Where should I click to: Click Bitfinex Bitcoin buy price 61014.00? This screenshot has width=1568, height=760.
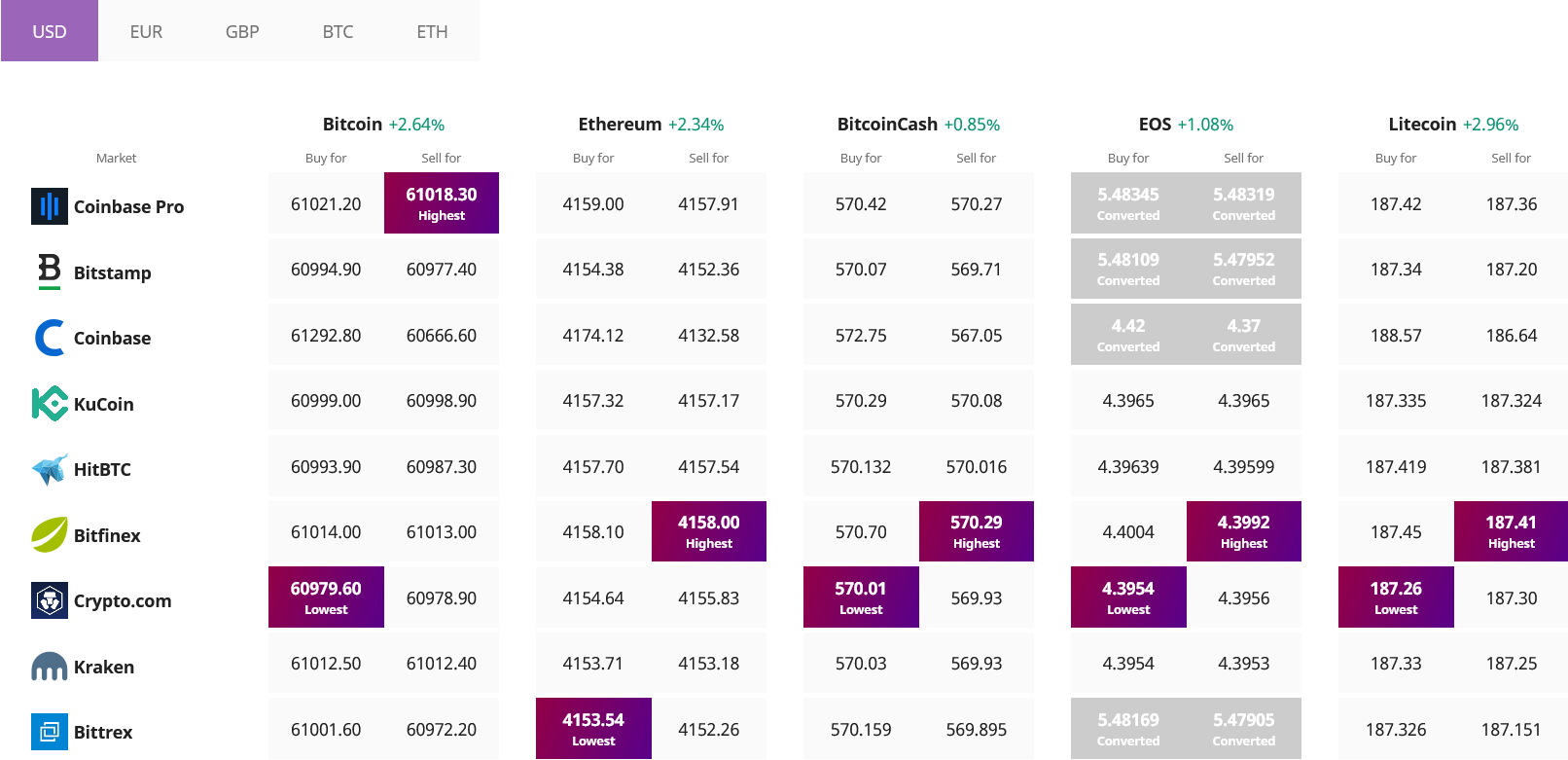(326, 531)
